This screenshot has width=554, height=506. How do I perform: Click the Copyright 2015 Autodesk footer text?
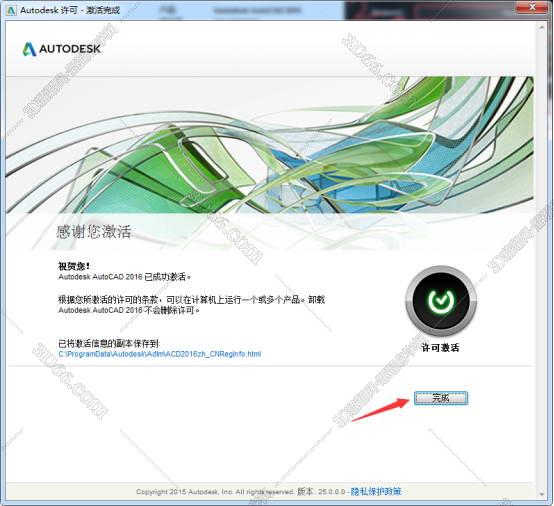pyautogui.click(x=214, y=492)
